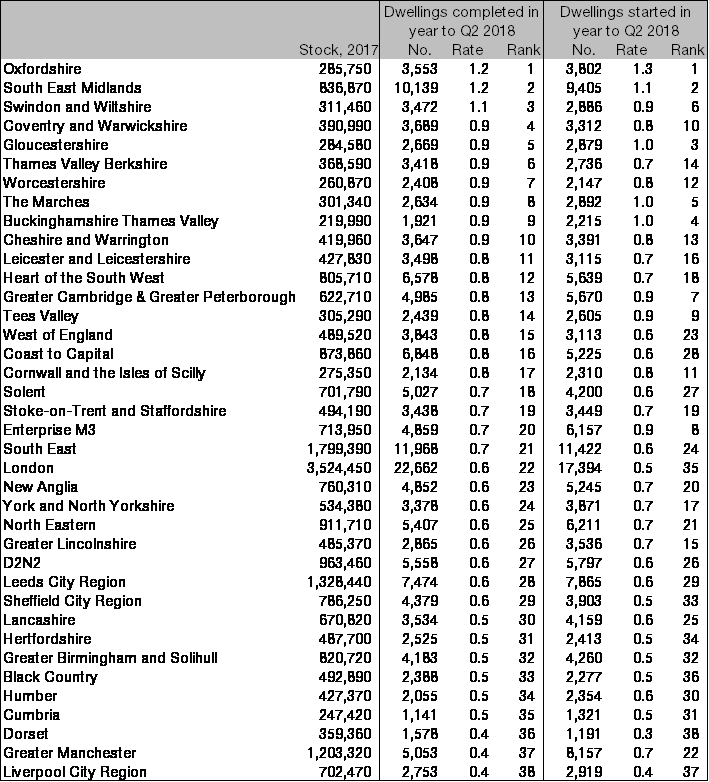The image size is (709, 782).
Task: Click 'Rank' subheader under Dwellings started
Action: tap(687, 50)
